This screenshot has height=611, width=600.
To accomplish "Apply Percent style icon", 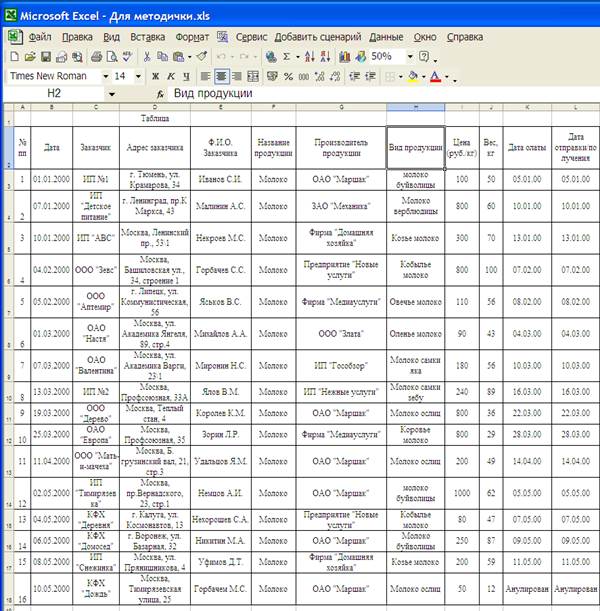I will (288, 76).
